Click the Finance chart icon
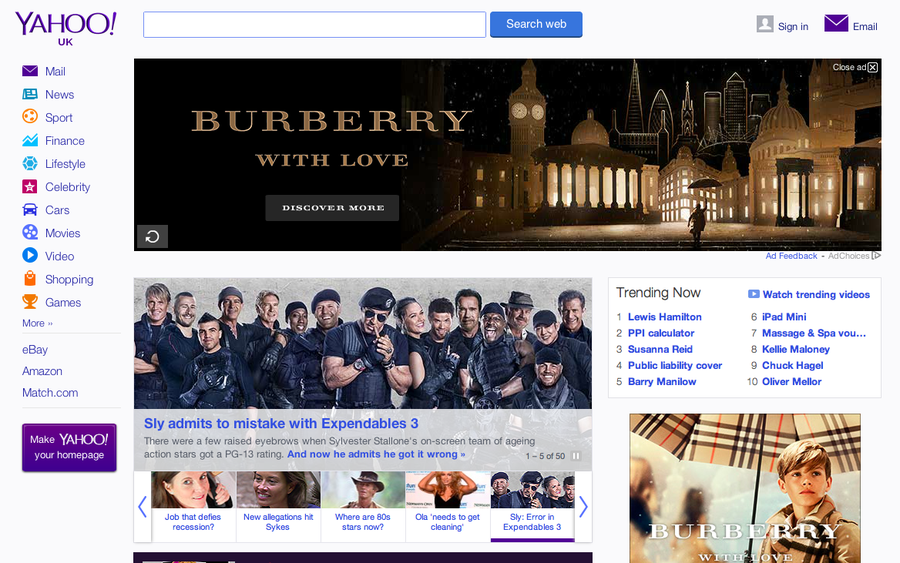The width and height of the screenshot is (900, 563). pyautogui.click(x=30, y=141)
